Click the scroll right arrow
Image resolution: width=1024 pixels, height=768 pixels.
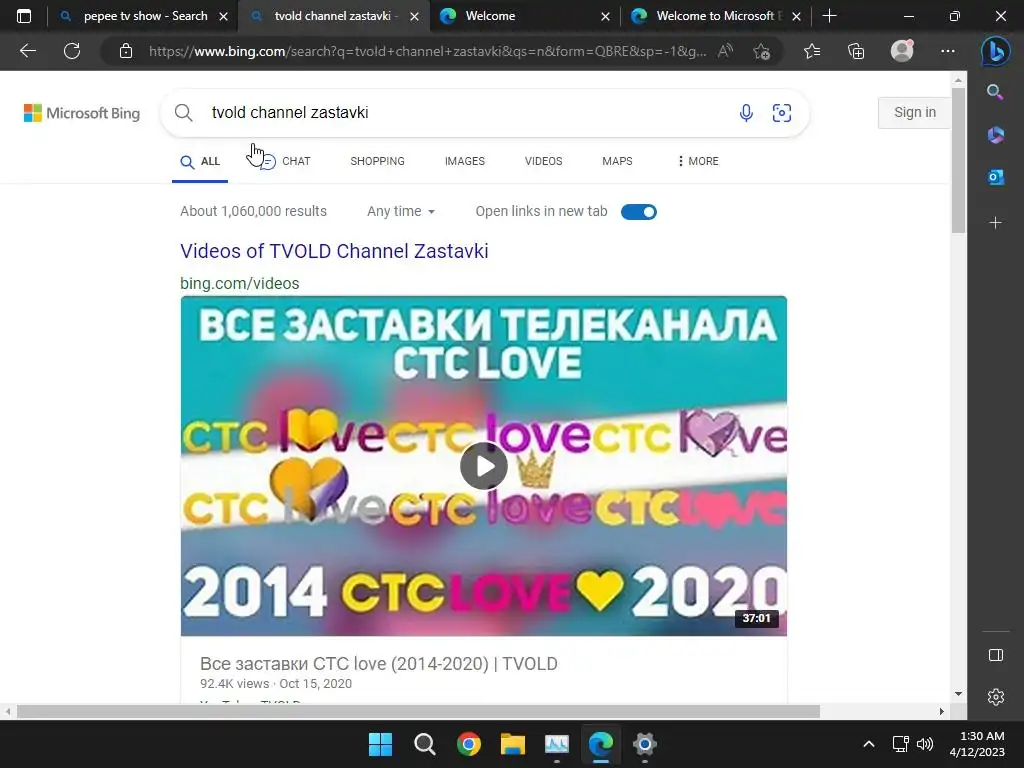[941, 711]
